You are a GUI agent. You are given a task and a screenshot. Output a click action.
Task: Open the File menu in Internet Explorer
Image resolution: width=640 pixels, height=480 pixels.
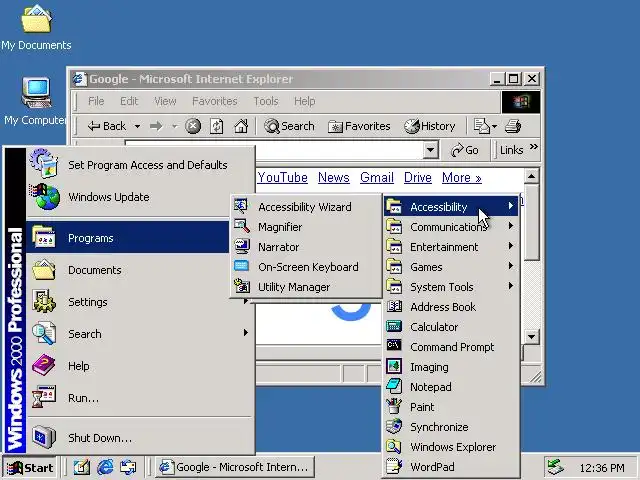click(96, 101)
